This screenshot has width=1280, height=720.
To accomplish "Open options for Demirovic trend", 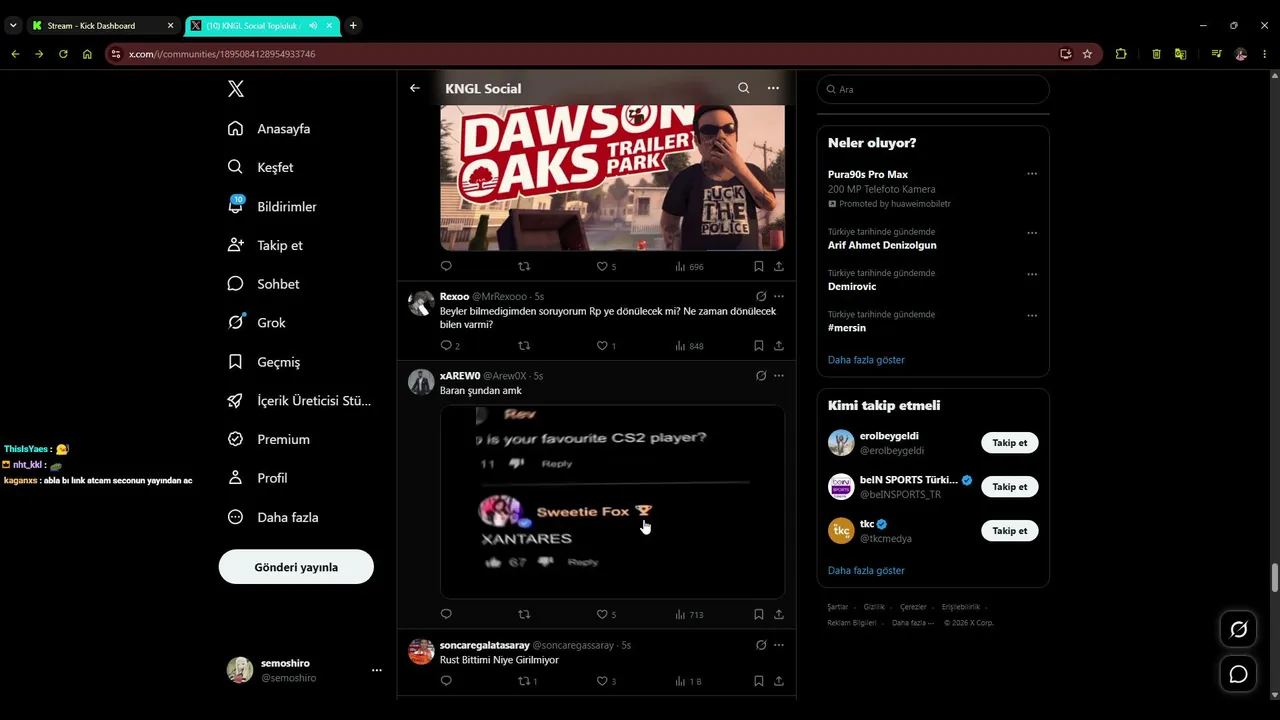I will 1032,274.
